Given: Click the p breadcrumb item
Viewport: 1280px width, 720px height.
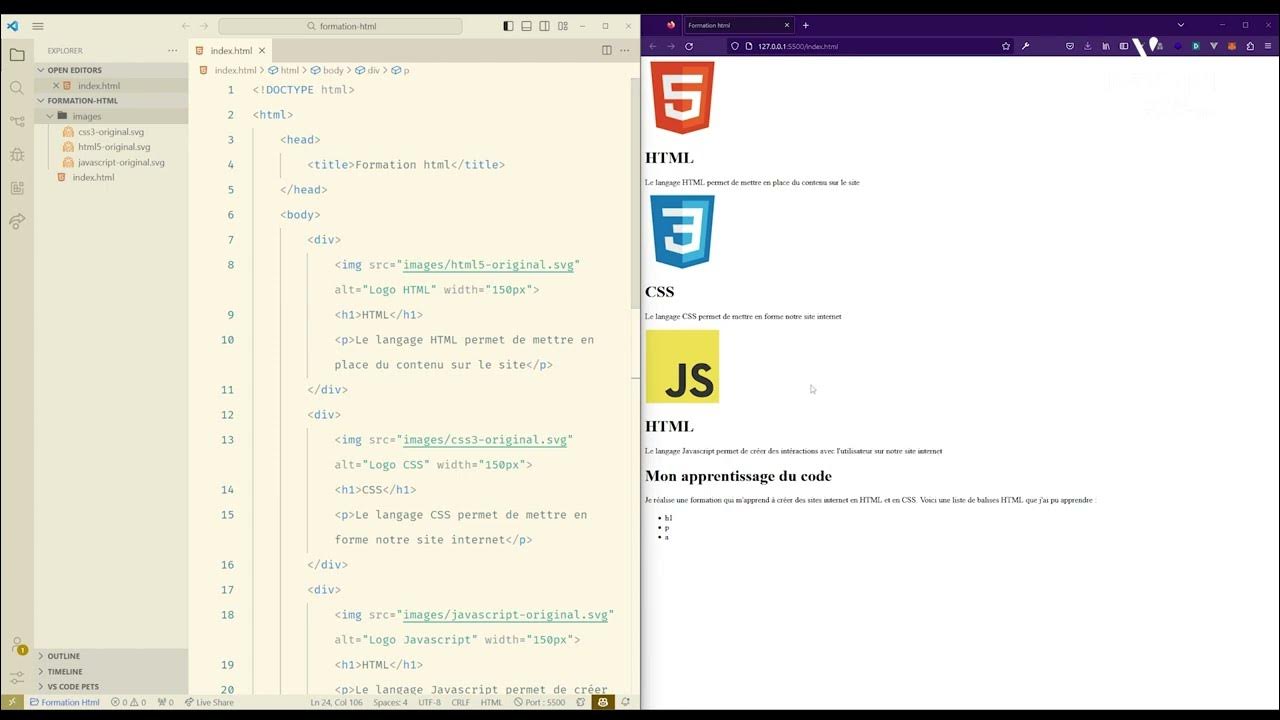Looking at the screenshot, I should [400, 71].
